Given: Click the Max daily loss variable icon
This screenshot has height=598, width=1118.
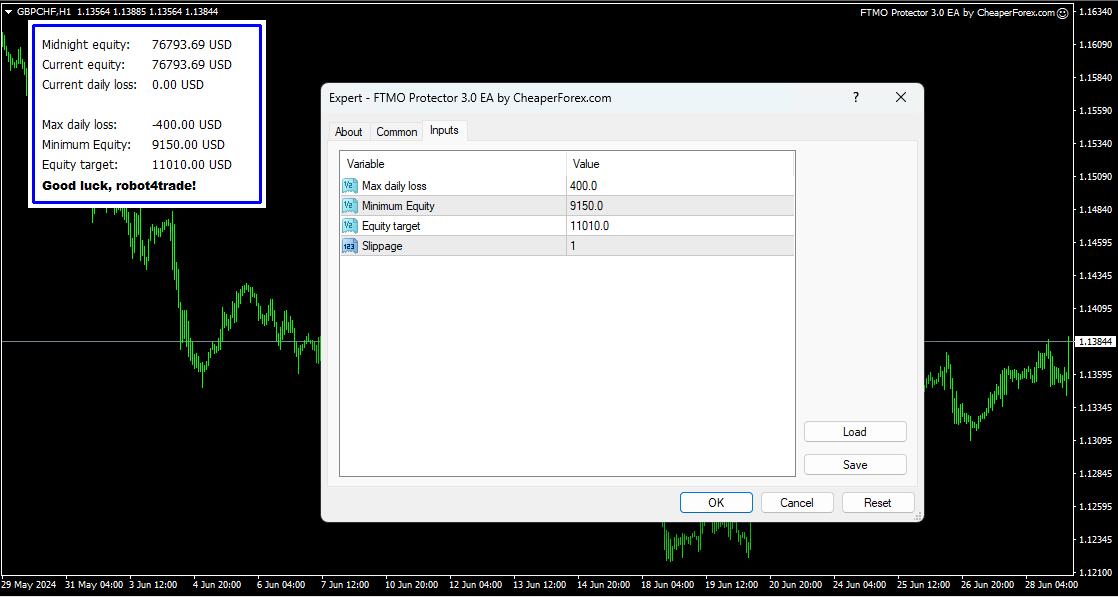Looking at the screenshot, I should (349, 186).
